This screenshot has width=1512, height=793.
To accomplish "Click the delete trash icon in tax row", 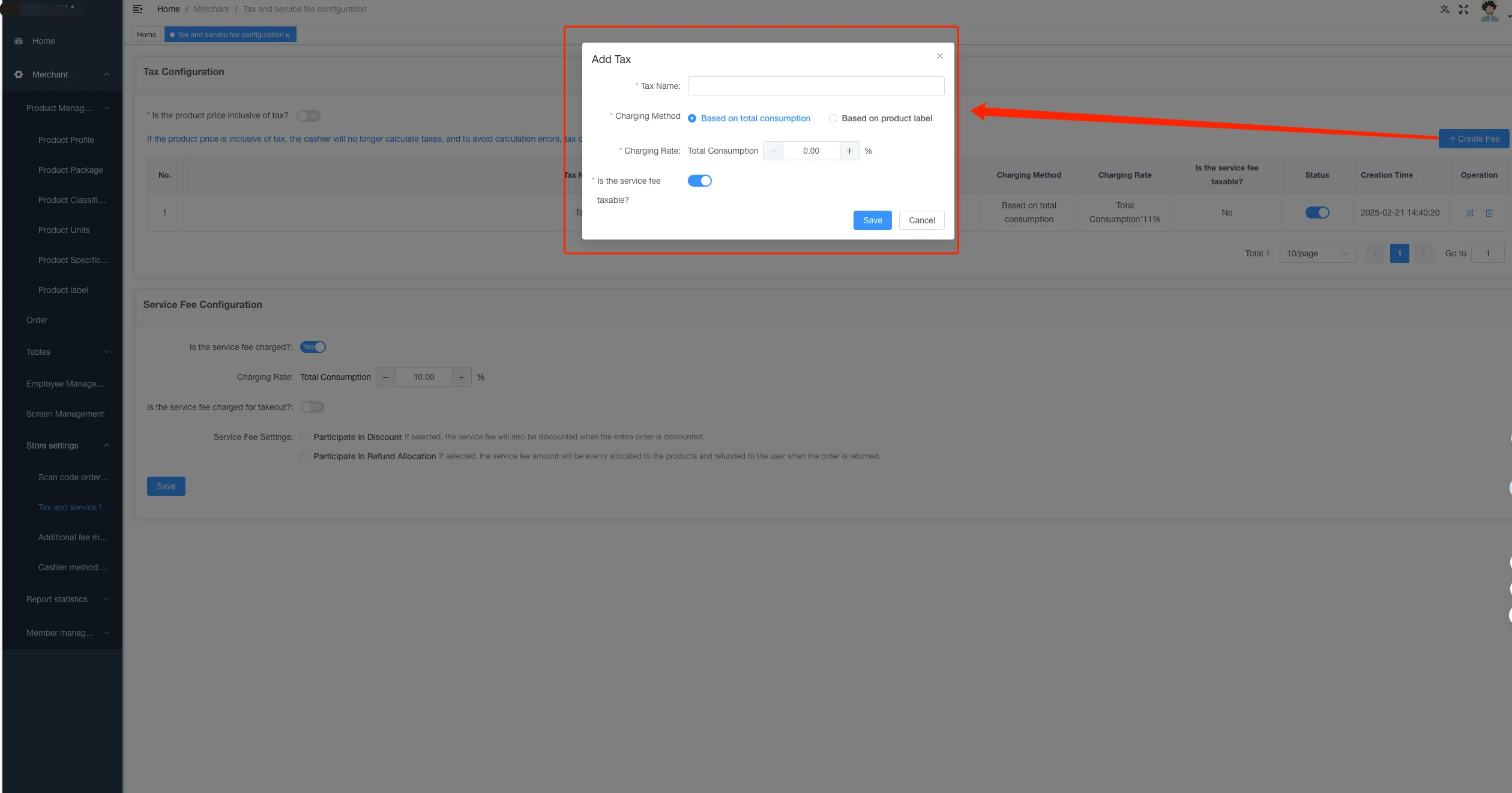I will pos(1489,213).
